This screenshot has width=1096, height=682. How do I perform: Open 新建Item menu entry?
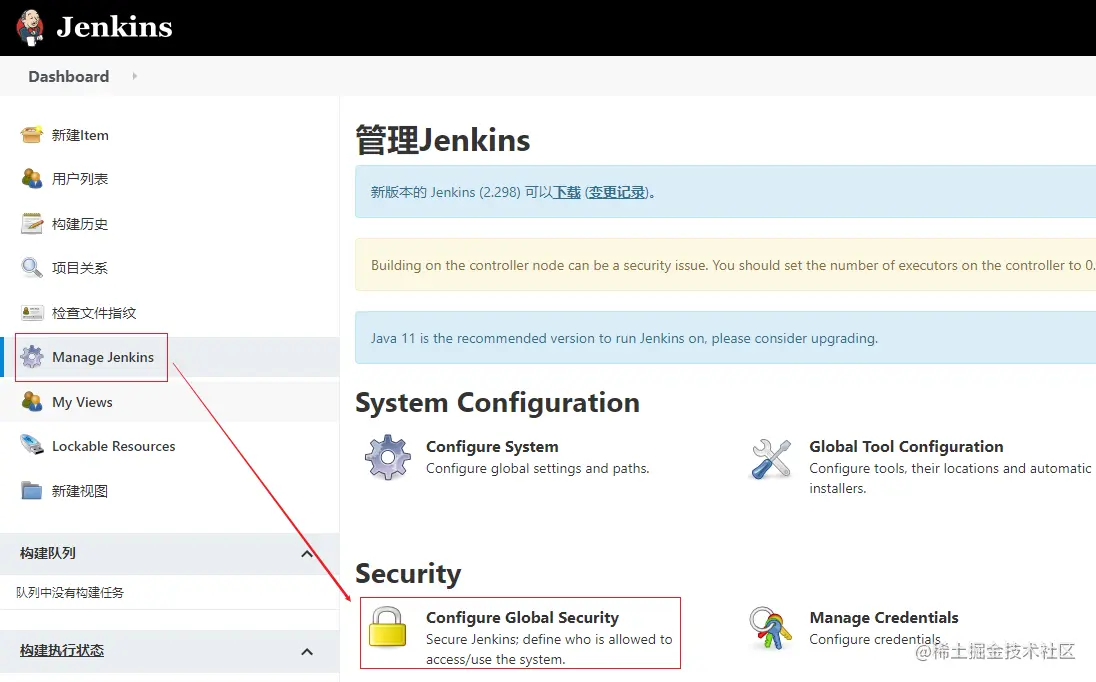(80, 135)
